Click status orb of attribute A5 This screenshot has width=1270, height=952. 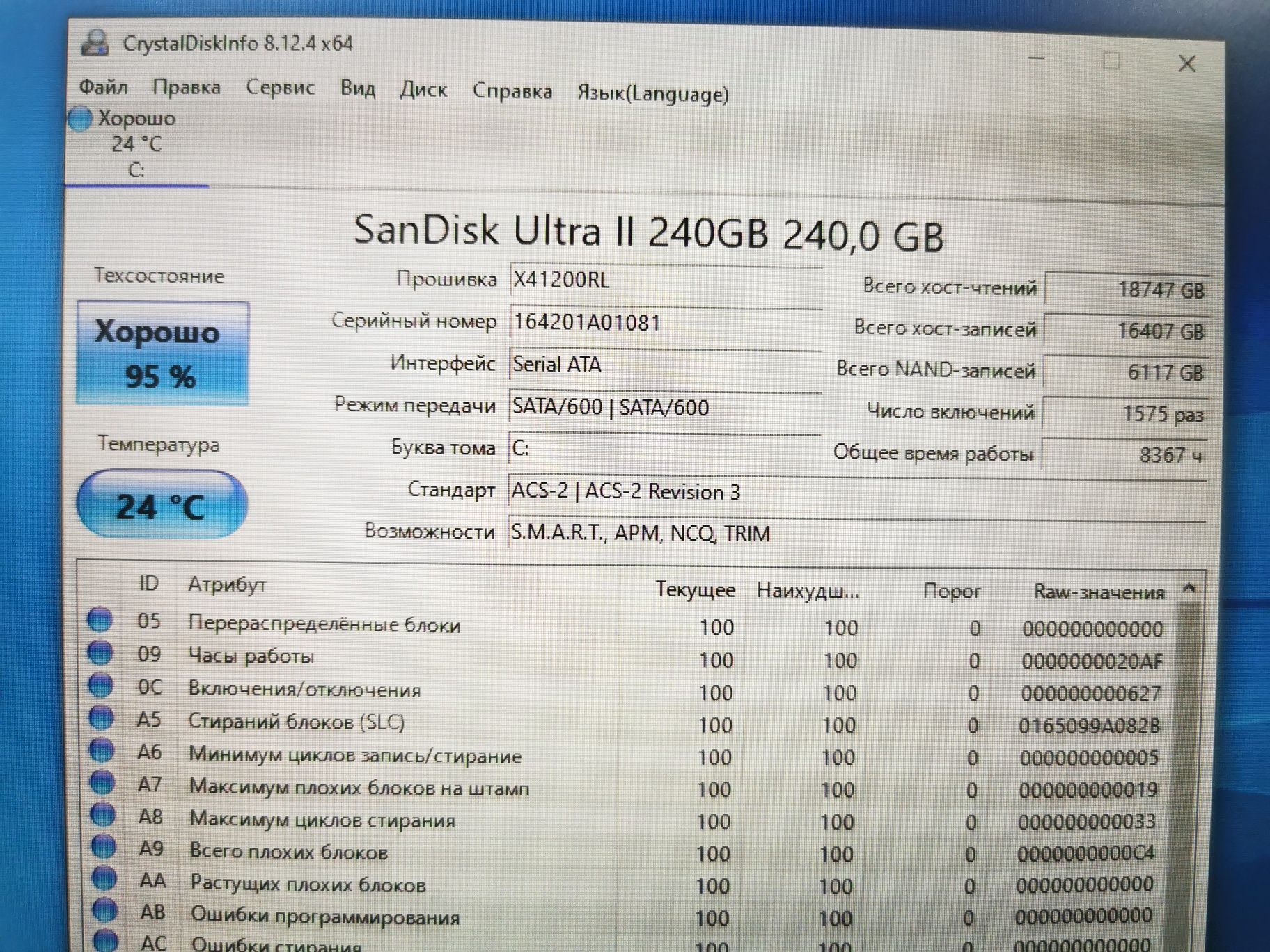102,717
